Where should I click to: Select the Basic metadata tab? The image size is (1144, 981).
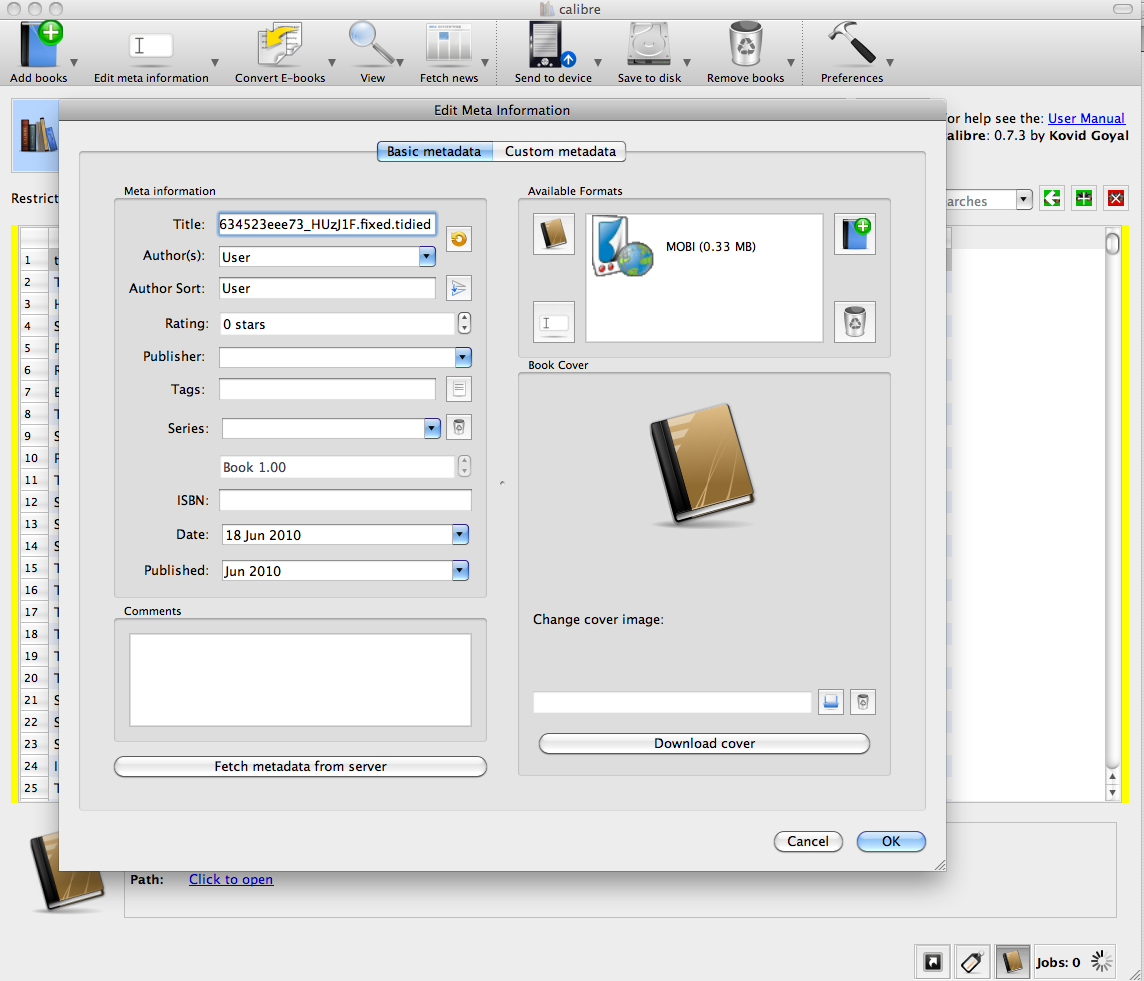pos(435,152)
